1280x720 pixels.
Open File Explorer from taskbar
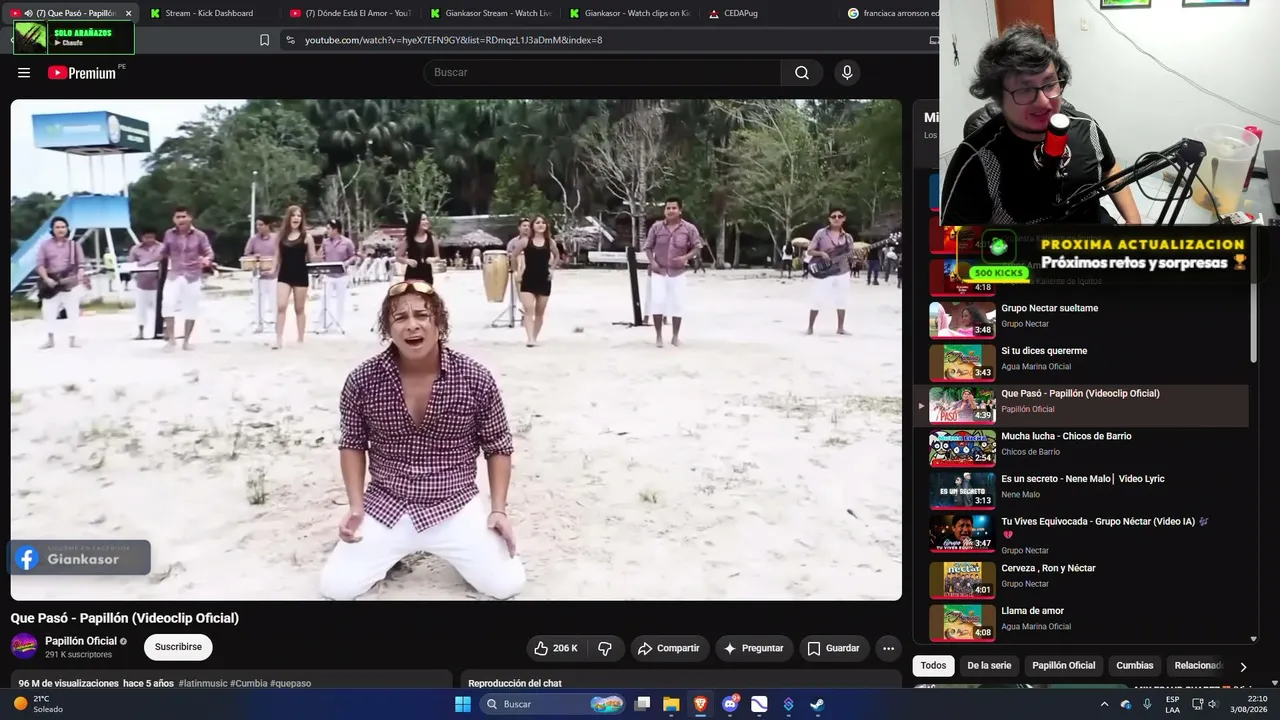point(671,704)
